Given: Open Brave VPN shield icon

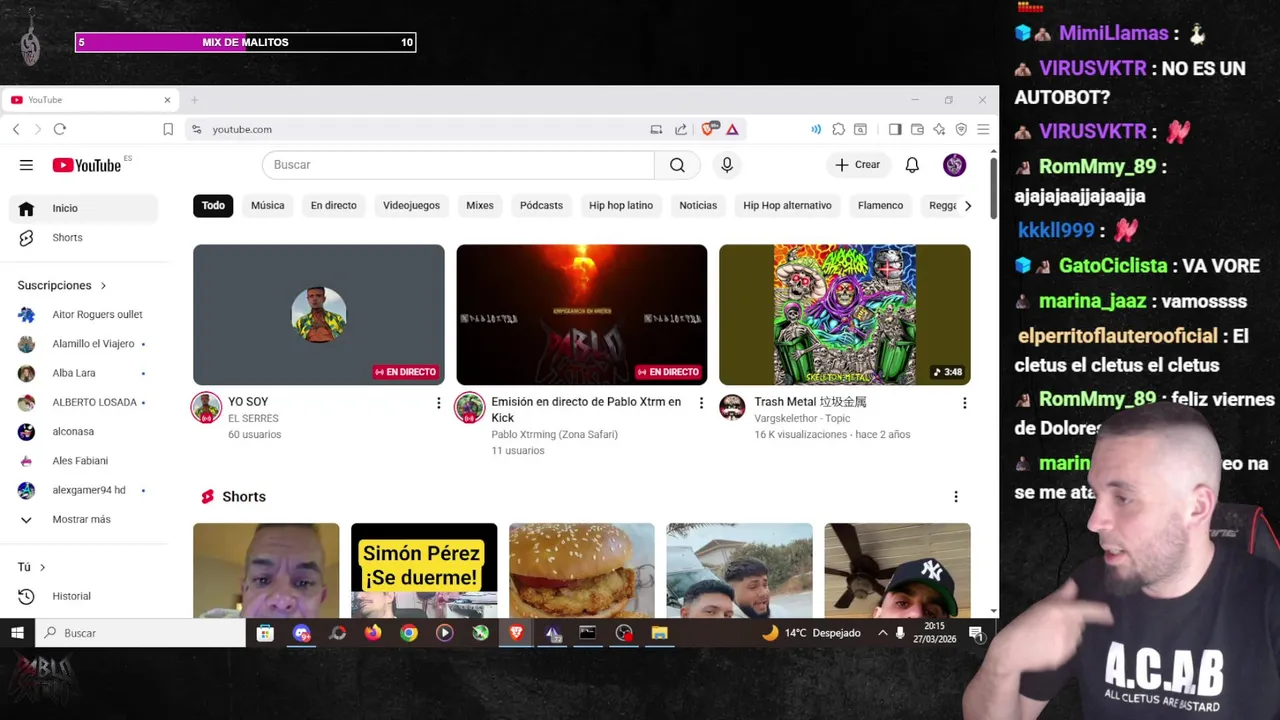Looking at the screenshot, I should tap(961, 129).
